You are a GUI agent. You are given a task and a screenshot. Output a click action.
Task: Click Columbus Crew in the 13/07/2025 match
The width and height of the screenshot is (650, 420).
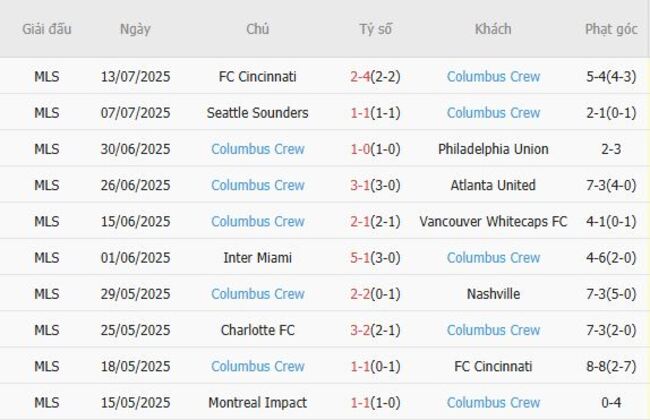click(x=493, y=76)
